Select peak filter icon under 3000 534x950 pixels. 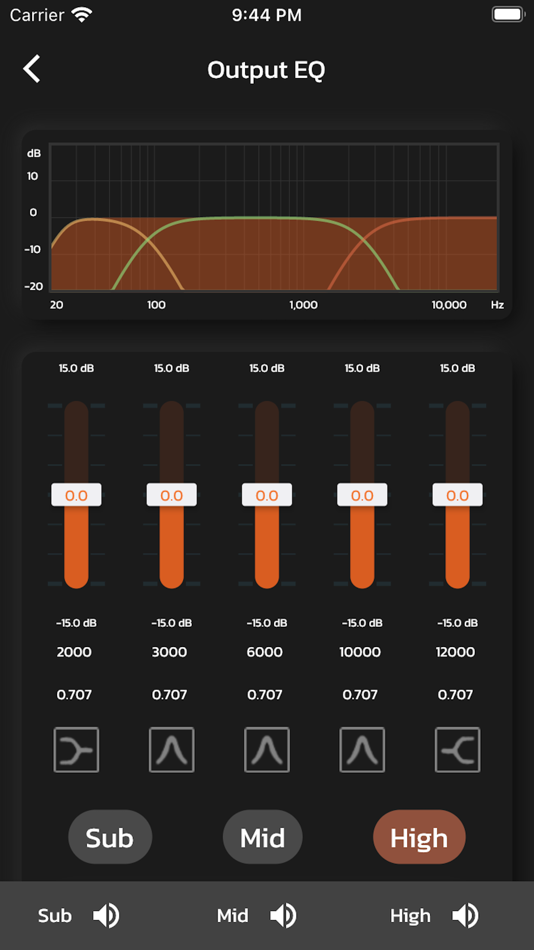coord(172,749)
